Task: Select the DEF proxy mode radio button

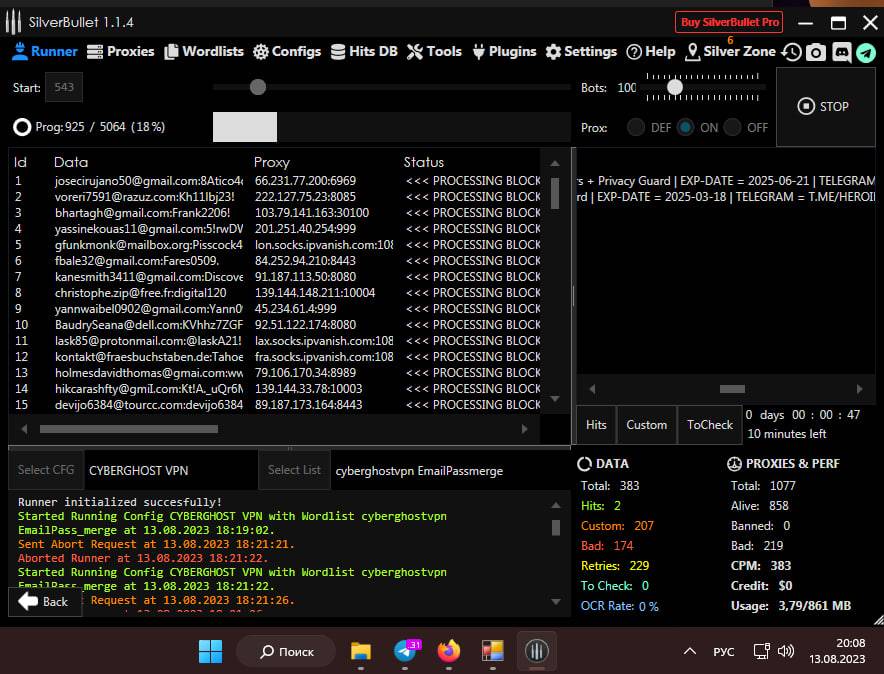Action: [636, 127]
